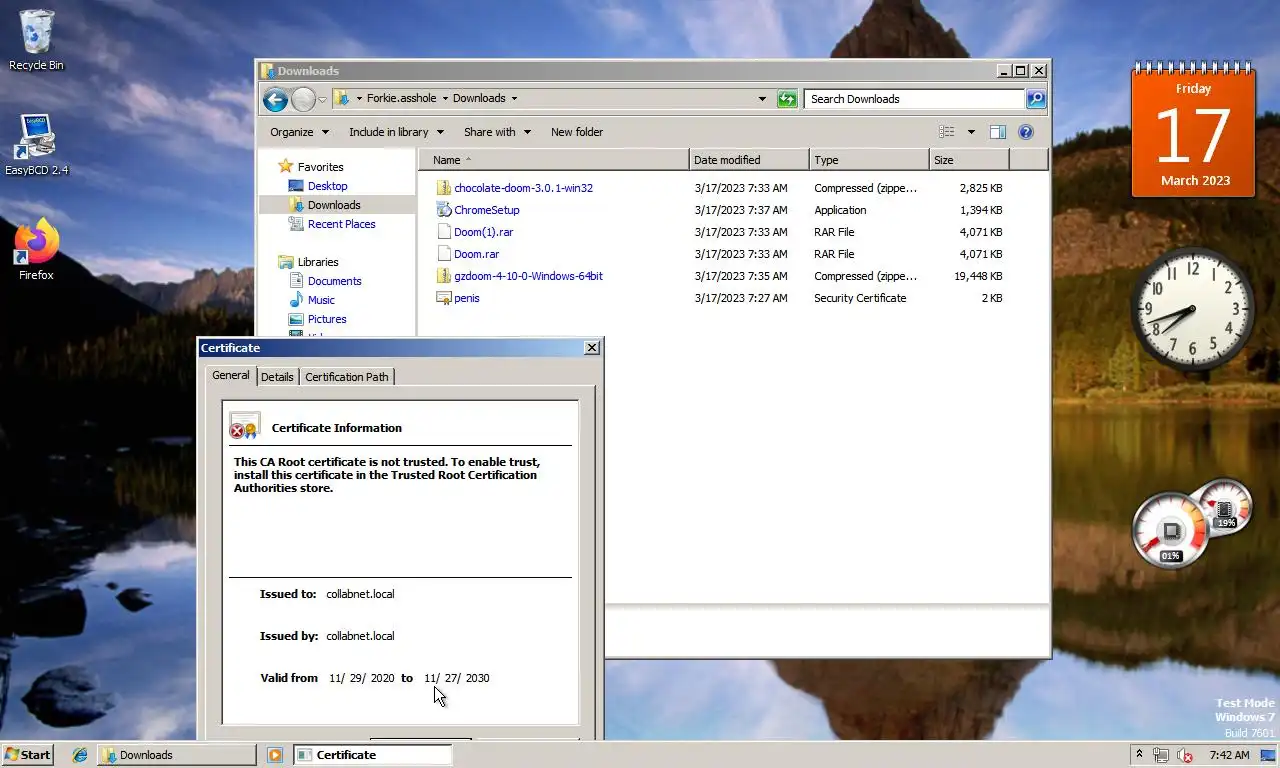Open Music library in navigation pane
The height and width of the screenshot is (768, 1280).
[x=321, y=300]
